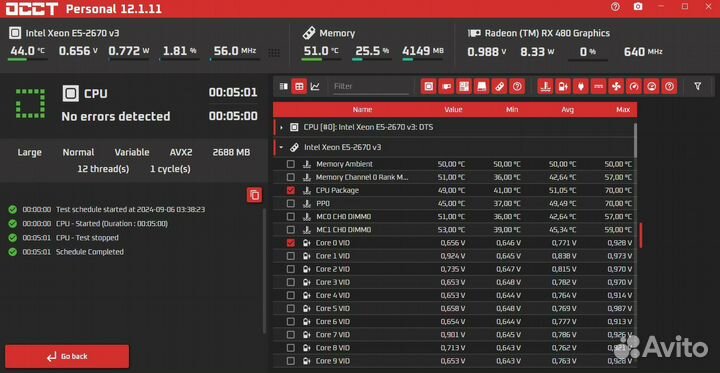Check the Core 9 VID checkbox
720x373 pixels.
291,361
